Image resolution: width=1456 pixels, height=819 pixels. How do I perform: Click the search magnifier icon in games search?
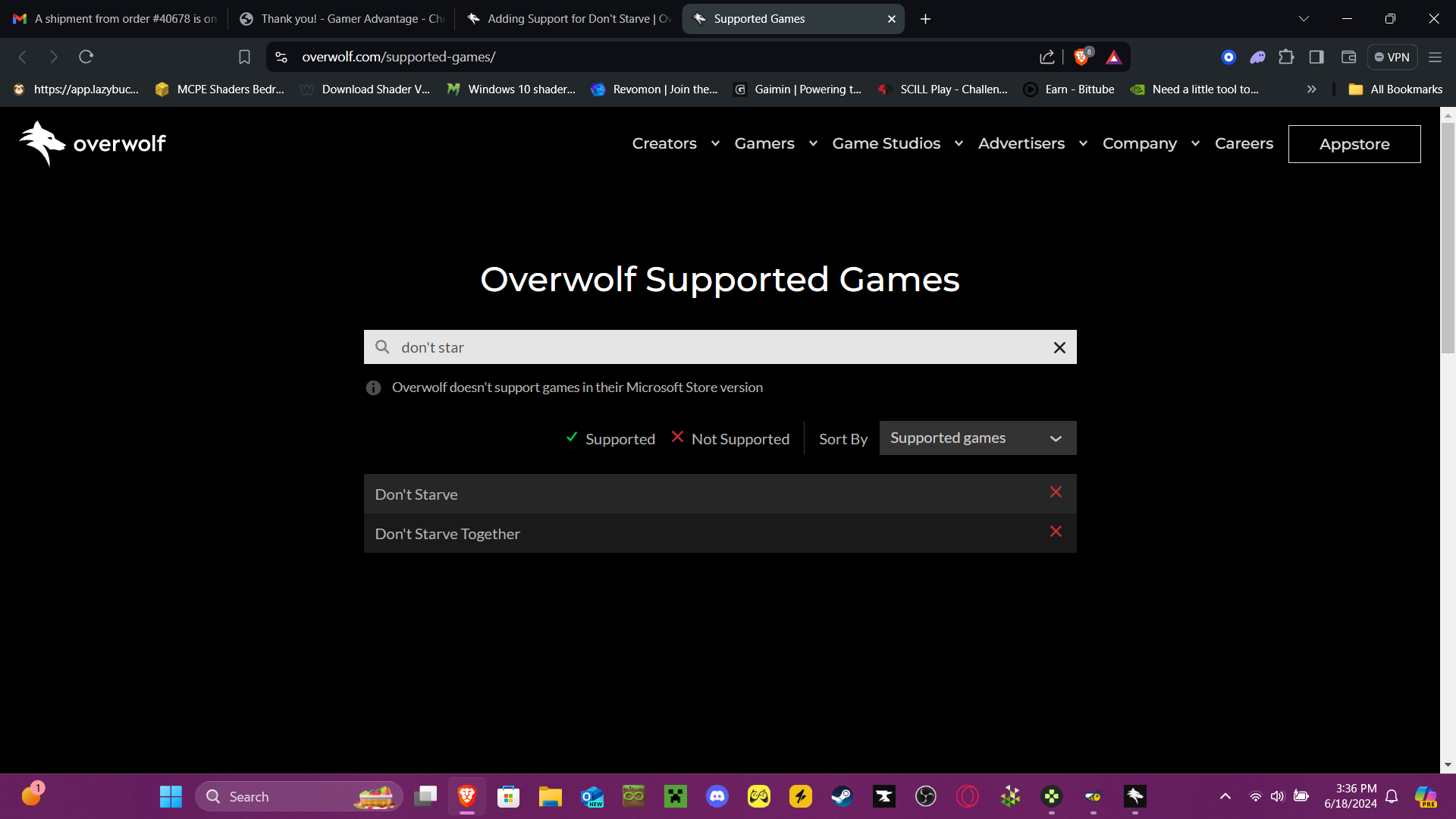[x=383, y=347]
